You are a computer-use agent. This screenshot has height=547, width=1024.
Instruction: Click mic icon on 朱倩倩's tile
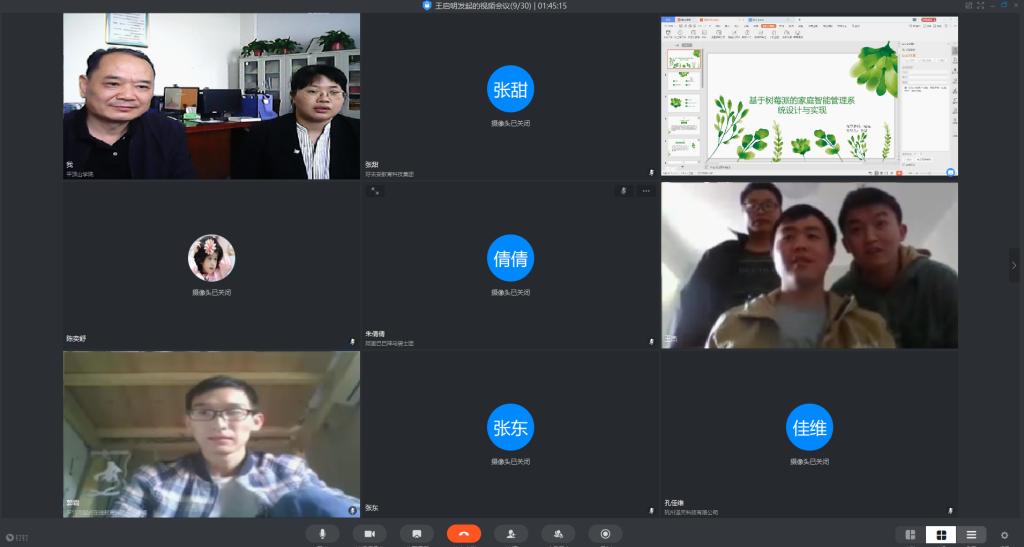[623, 191]
